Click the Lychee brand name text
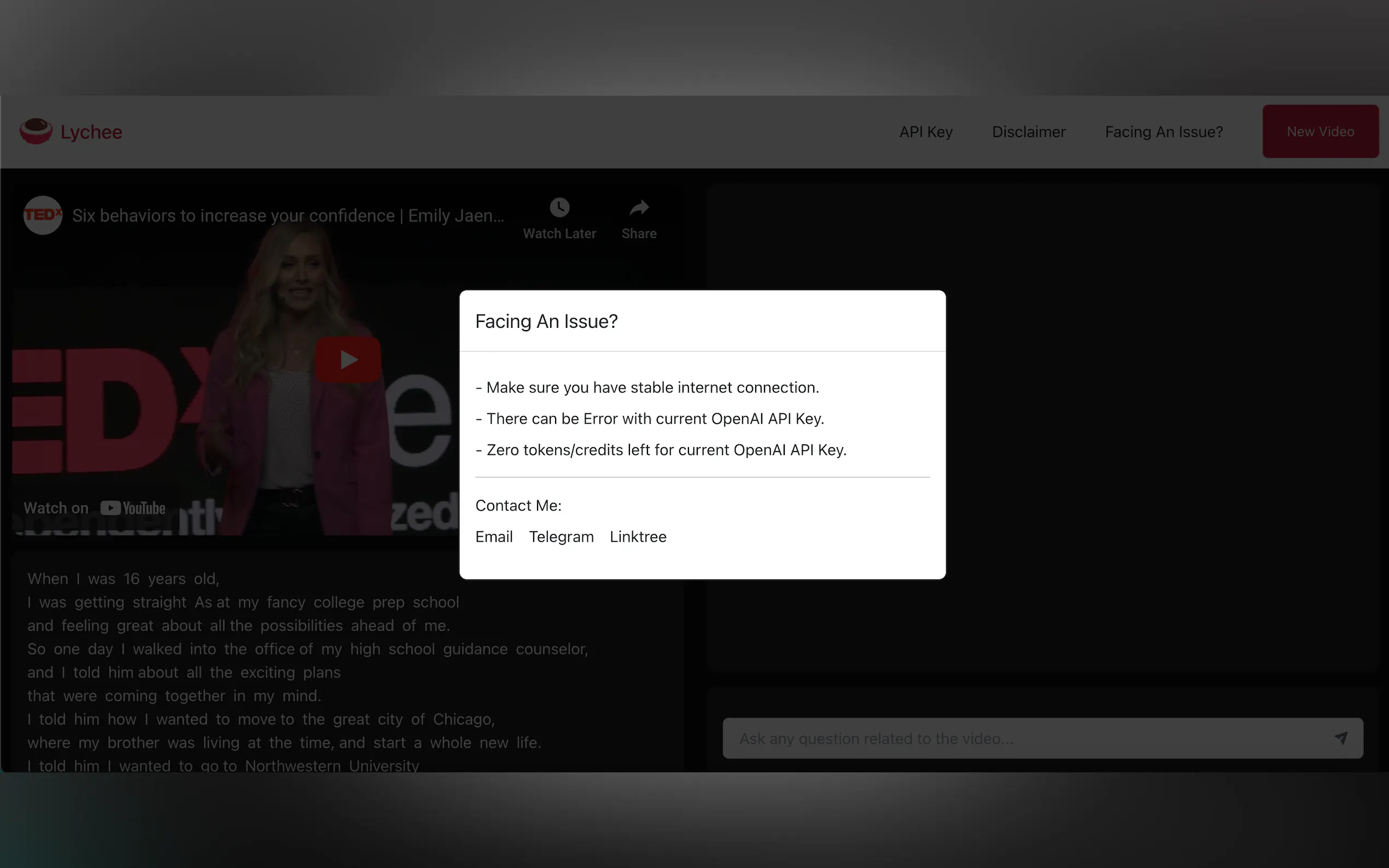This screenshot has height=868, width=1389. tap(91, 132)
